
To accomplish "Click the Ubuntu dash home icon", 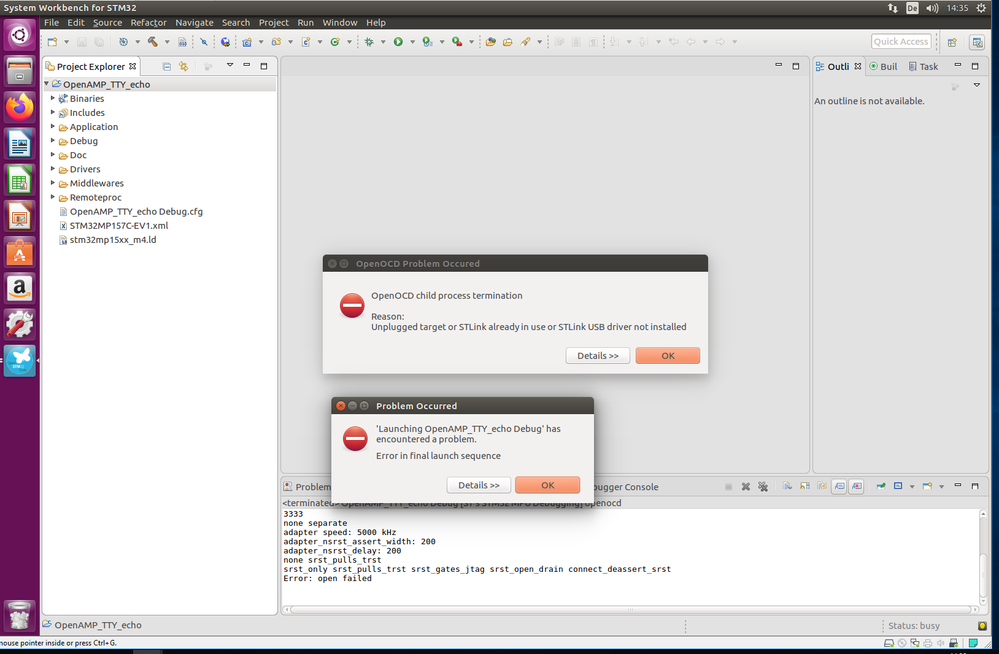I will 20,34.
